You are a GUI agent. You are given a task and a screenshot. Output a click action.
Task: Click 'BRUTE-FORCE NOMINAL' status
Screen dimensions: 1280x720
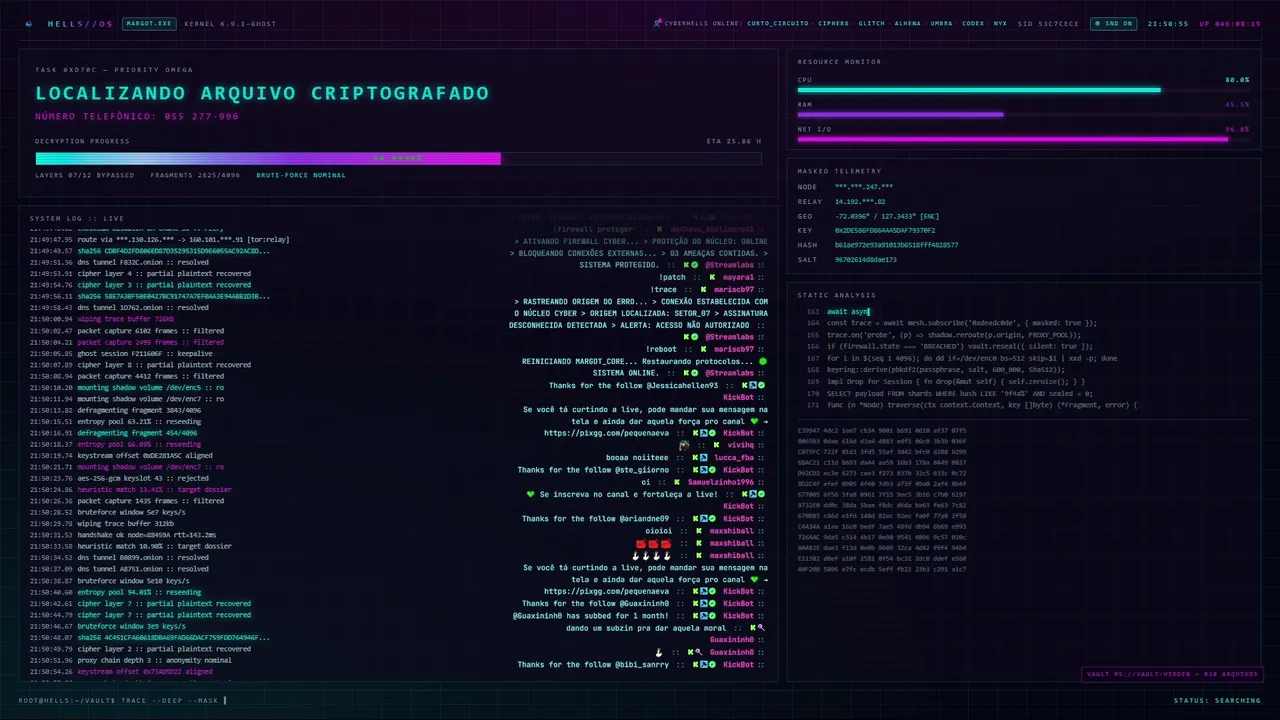[x=301, y=175]
